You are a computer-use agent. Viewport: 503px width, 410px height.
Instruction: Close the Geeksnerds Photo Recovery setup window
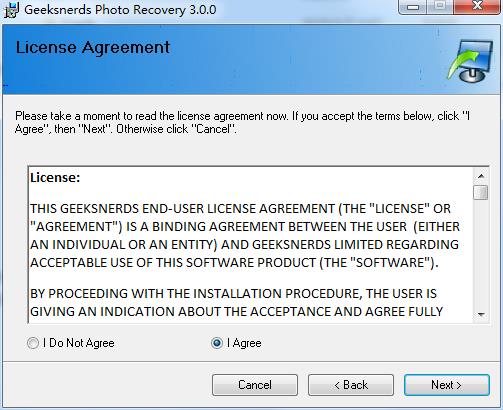(x=477, y=7)
